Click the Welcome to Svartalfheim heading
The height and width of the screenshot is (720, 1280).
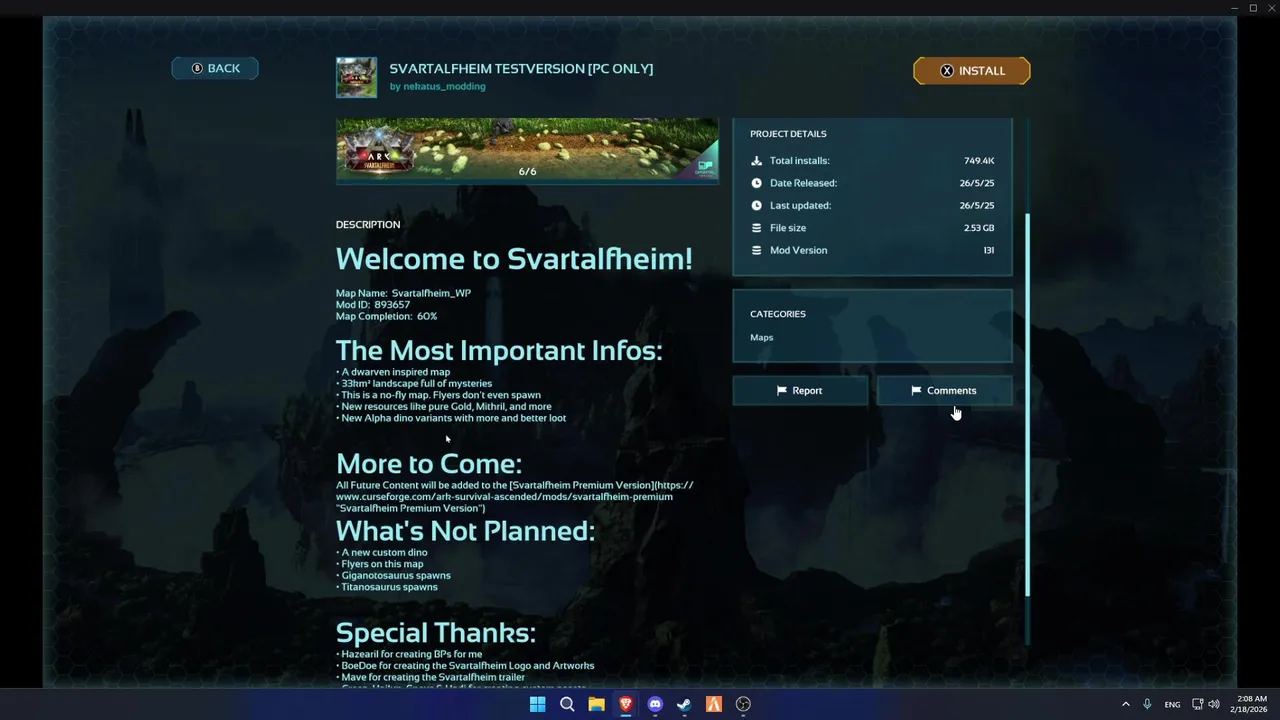click(514, 259)
